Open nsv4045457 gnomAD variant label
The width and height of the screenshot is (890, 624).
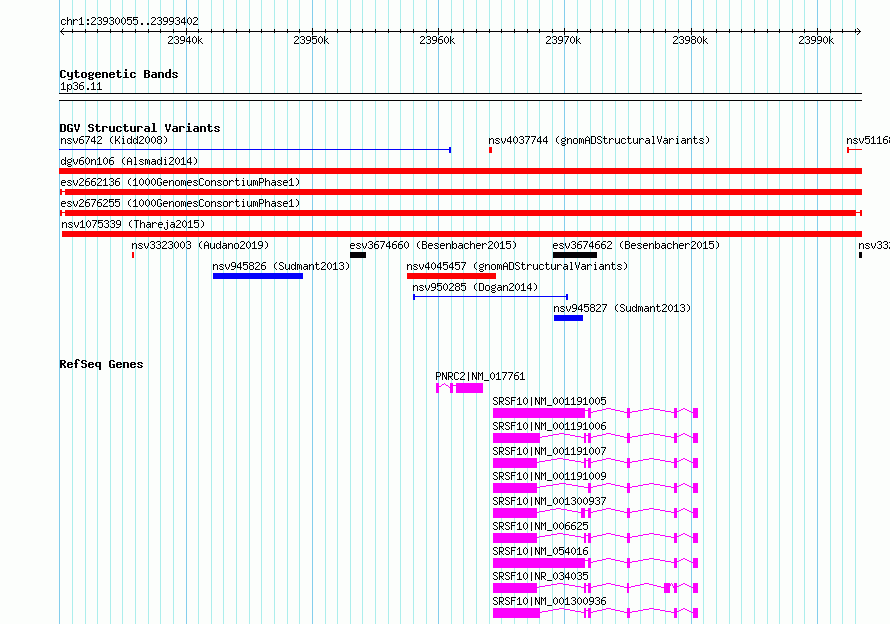tap(518, 266)
